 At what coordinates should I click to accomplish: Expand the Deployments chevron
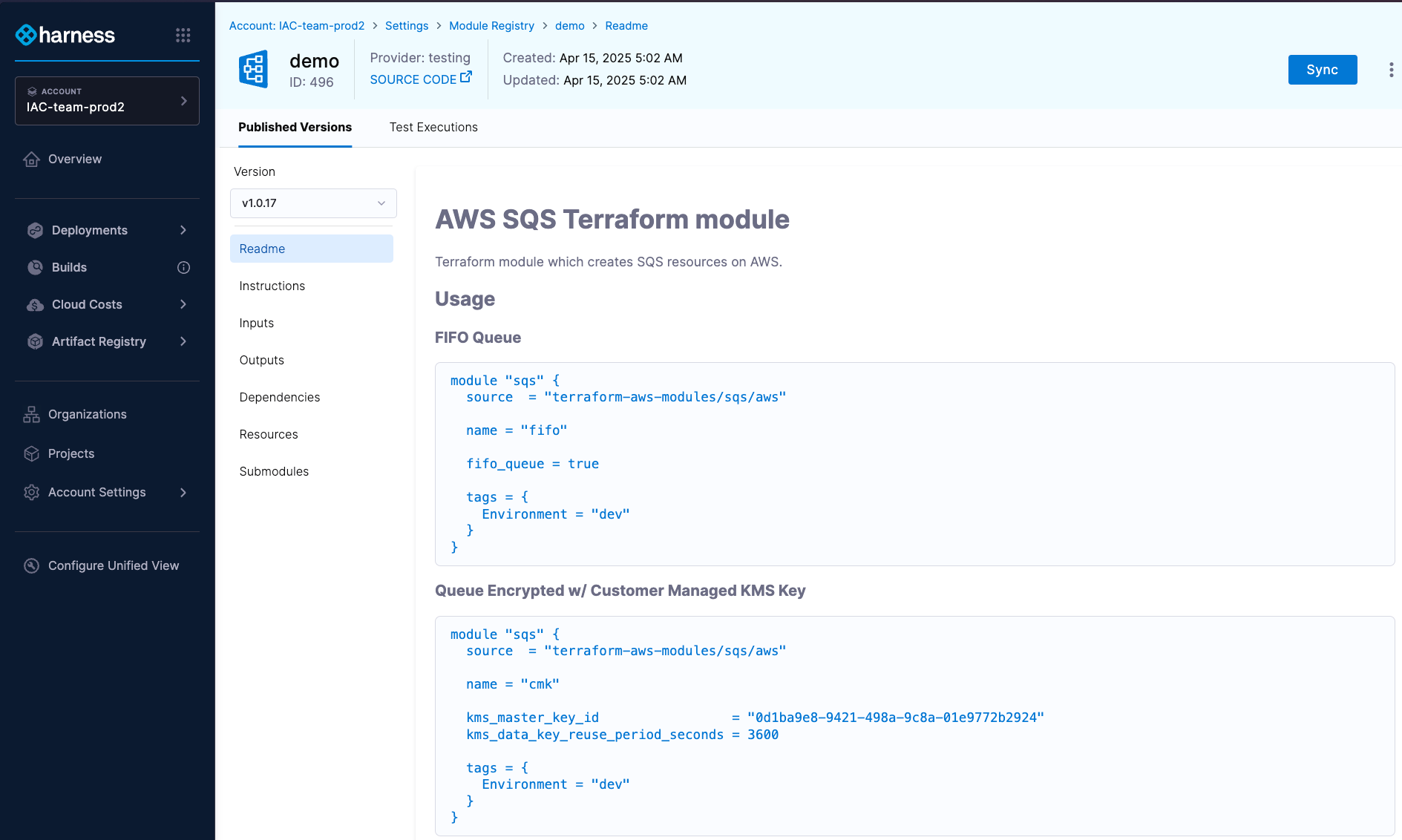pos(183,230)
